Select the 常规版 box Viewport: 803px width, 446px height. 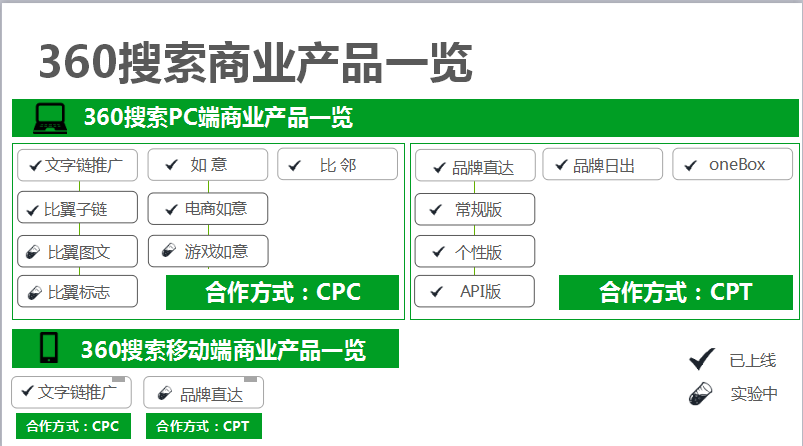475,209
